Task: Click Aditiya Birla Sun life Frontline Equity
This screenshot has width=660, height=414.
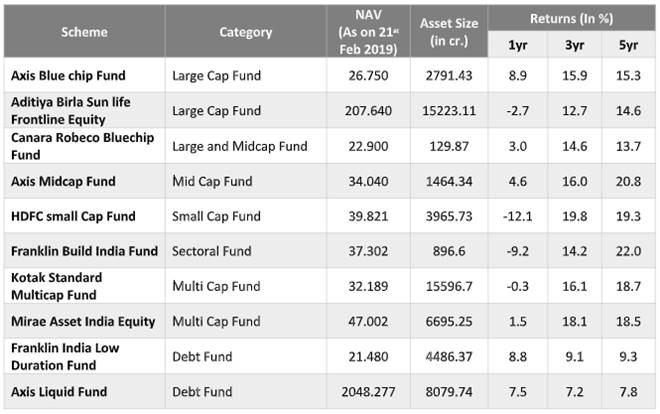Action: click(70, 110)
